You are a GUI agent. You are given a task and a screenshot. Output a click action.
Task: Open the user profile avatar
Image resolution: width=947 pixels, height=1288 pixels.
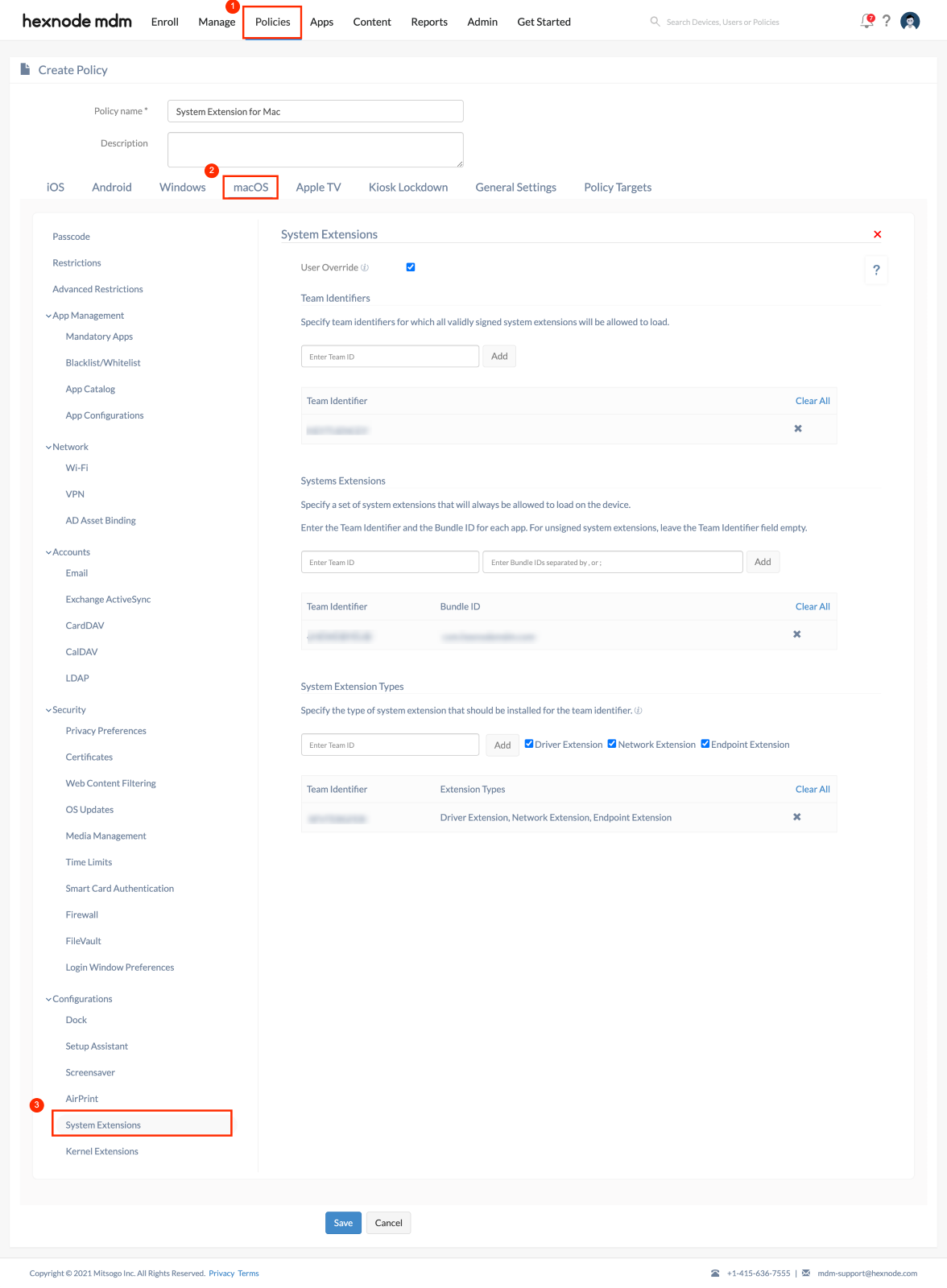point(911,21)
